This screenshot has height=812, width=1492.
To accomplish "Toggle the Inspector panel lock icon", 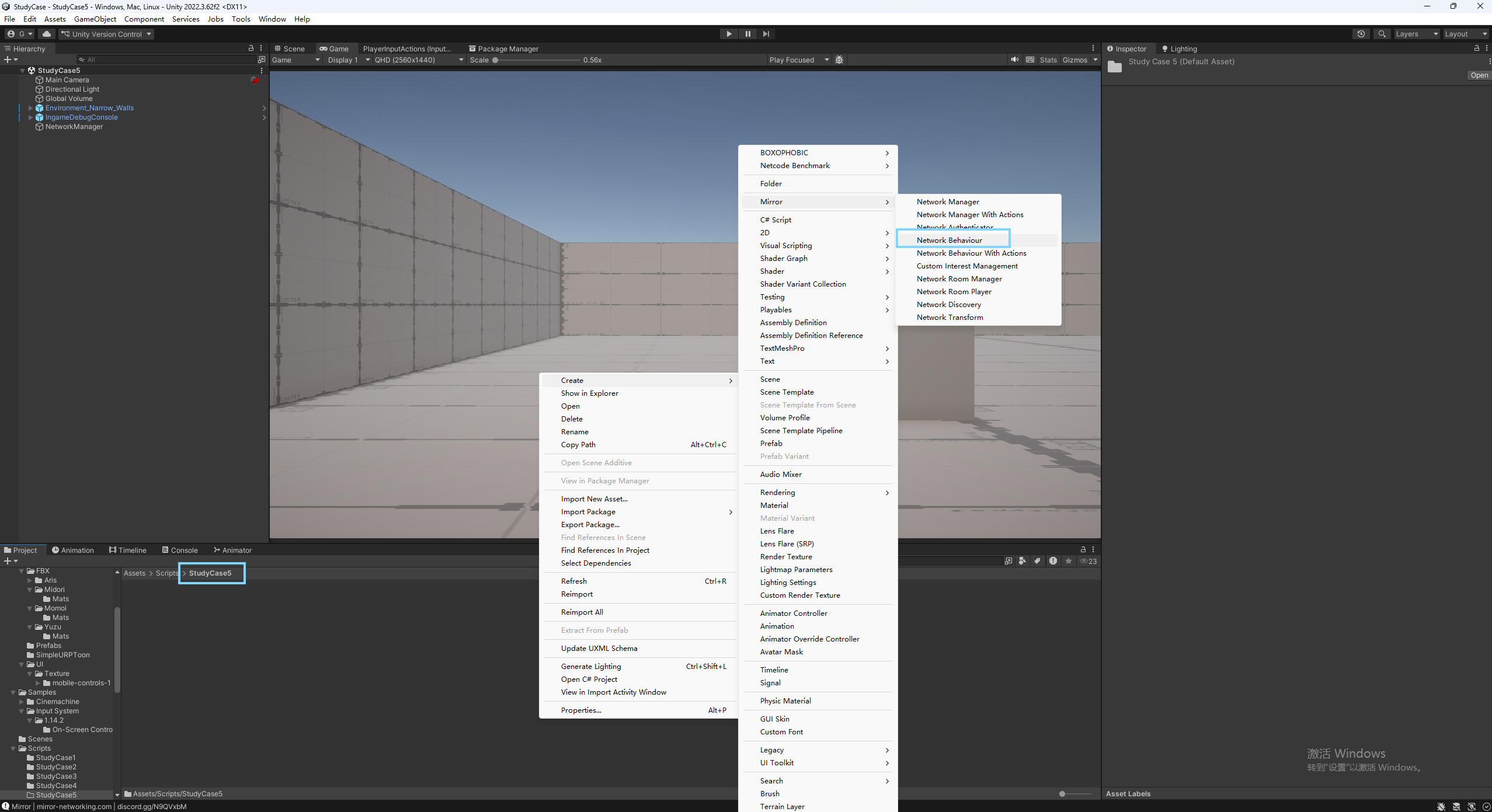I will (x=1477, y=48).
